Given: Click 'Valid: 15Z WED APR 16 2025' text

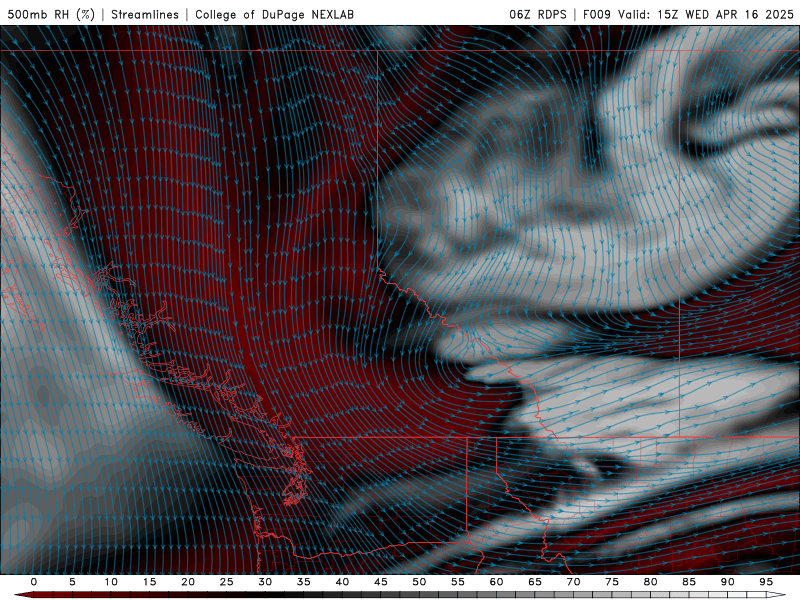Looking at the screenshot, I should [706, 14].
